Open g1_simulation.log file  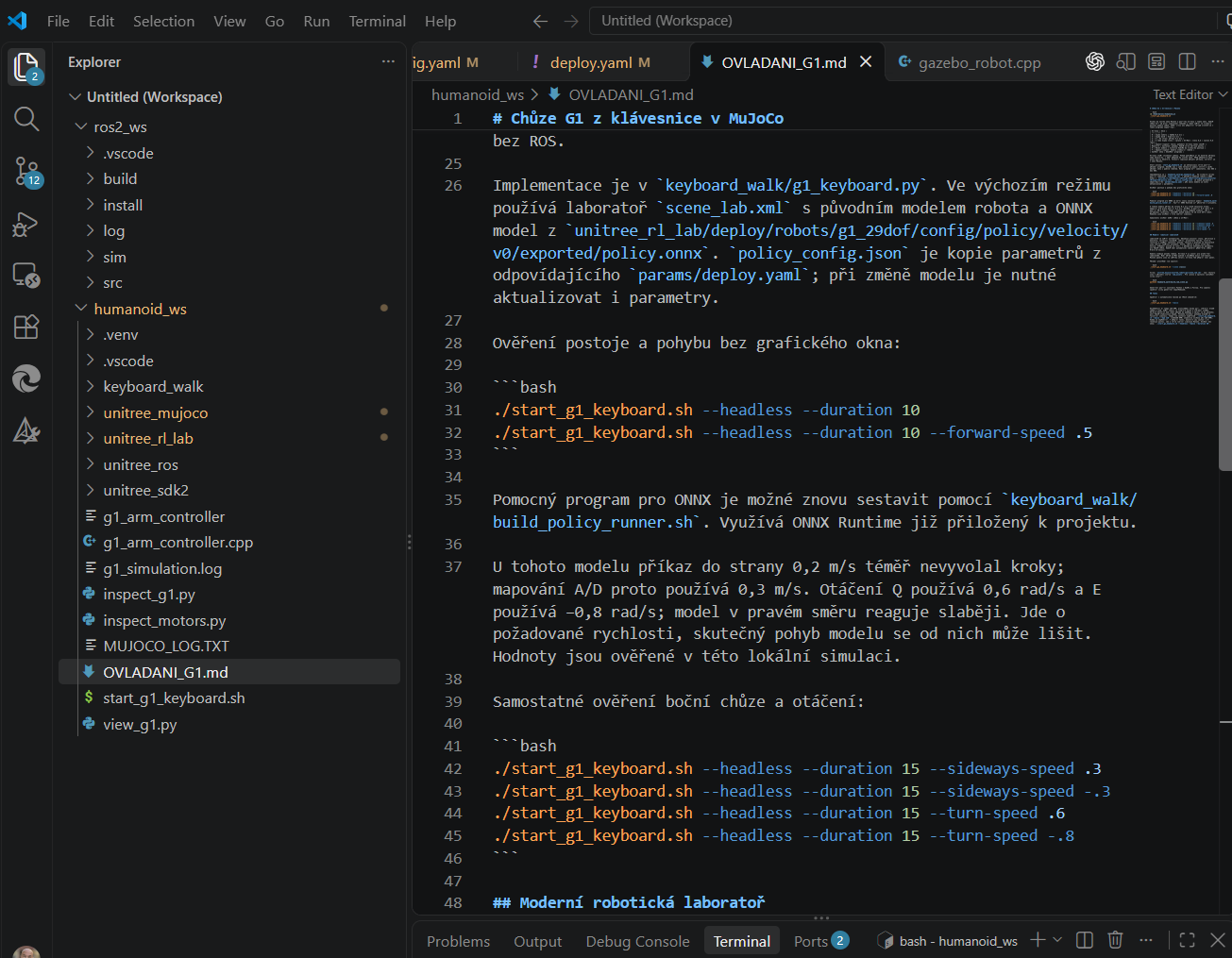coord(228,568)
